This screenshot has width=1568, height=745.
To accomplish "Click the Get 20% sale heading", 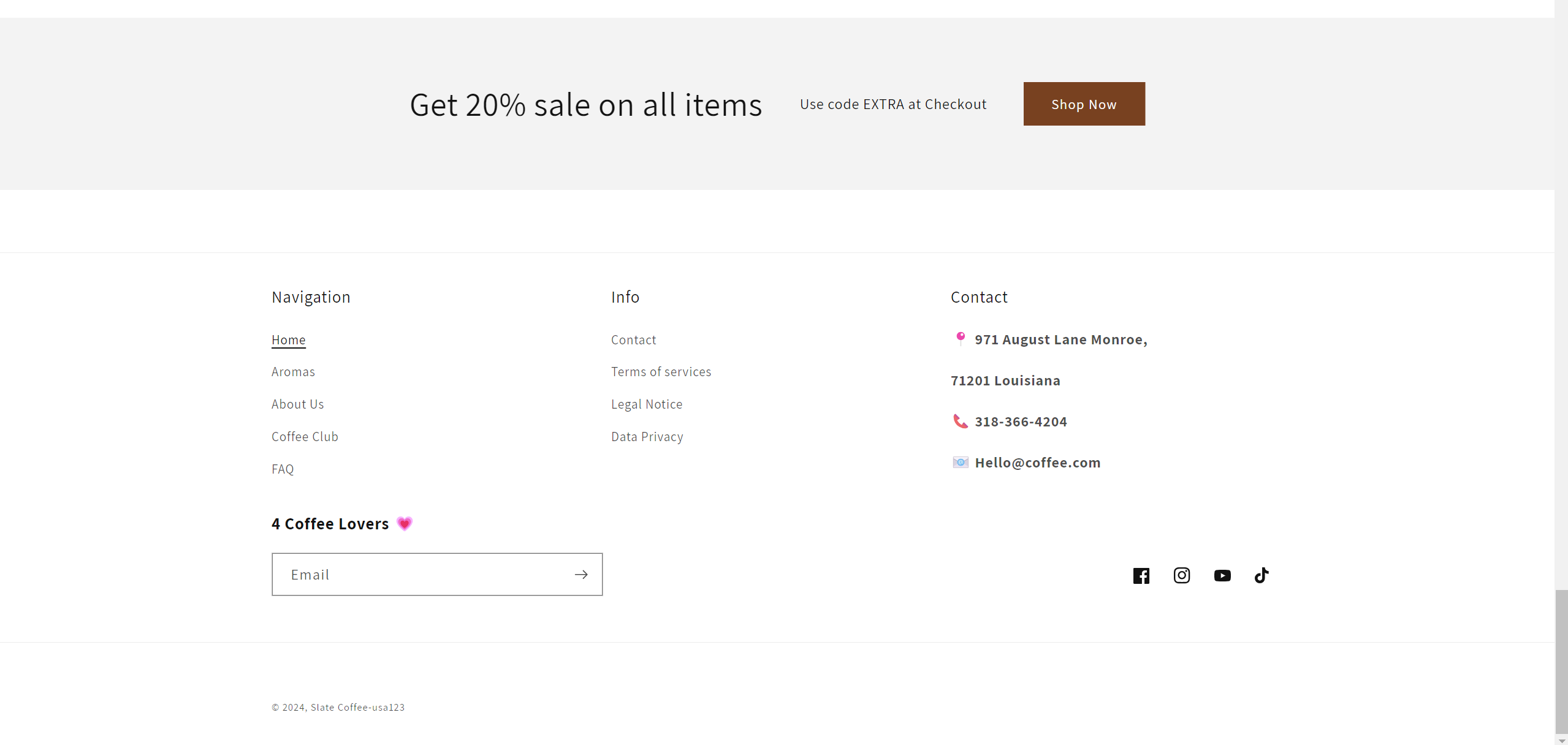I will pos(585,105).
